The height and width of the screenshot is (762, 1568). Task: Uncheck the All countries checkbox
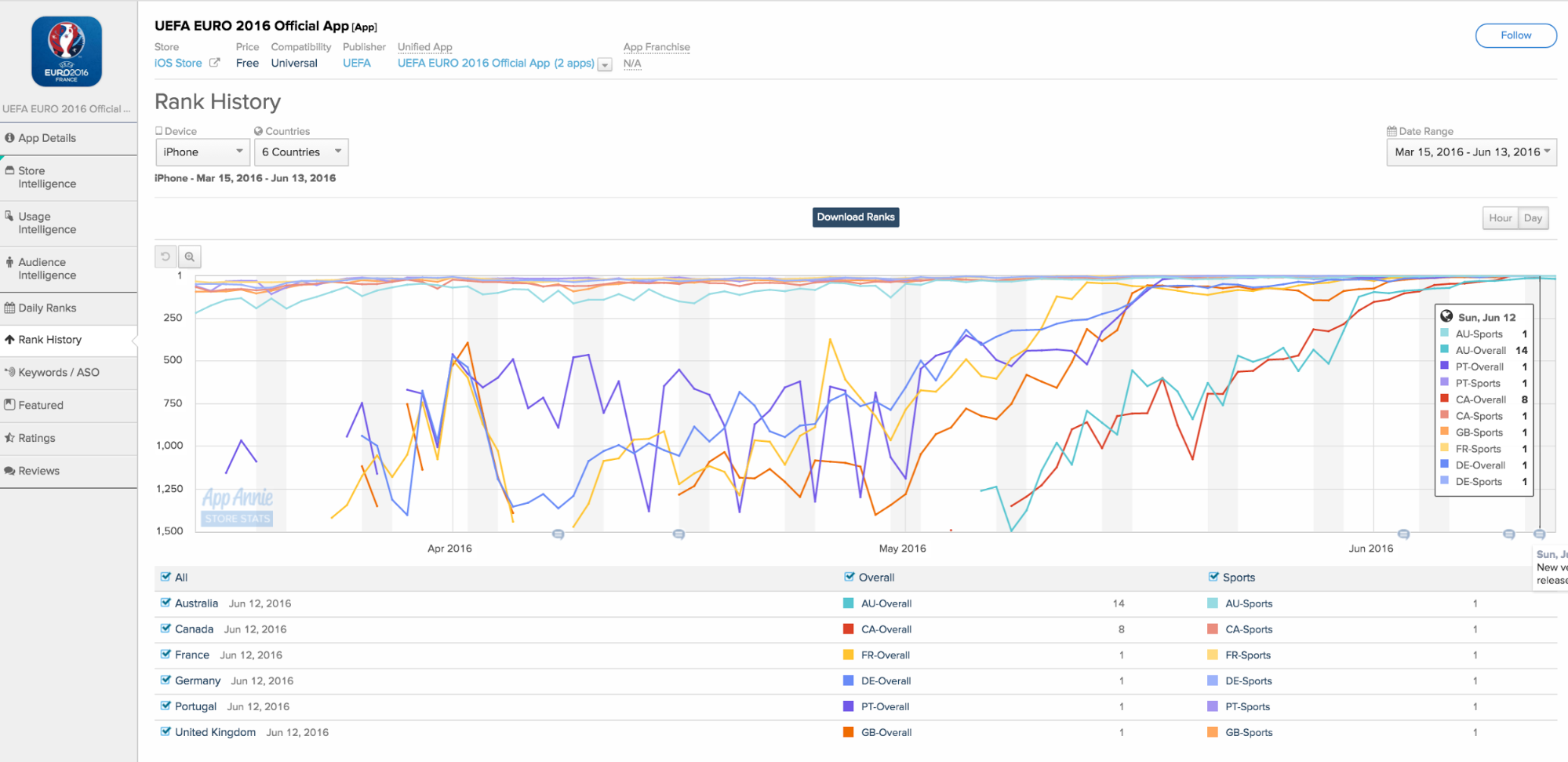[166, 577]
